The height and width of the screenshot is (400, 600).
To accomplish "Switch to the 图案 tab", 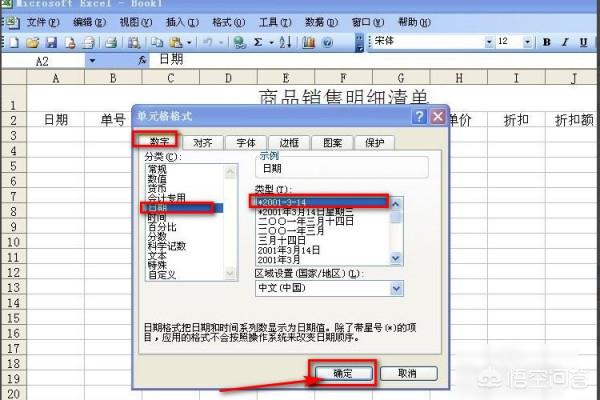I will 332,142.
